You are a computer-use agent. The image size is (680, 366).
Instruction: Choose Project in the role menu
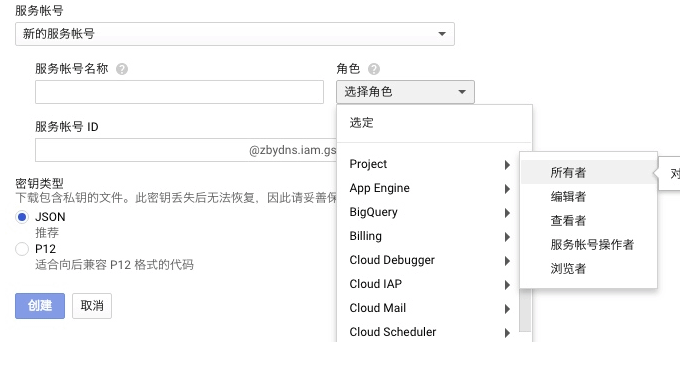pos(428,164)
